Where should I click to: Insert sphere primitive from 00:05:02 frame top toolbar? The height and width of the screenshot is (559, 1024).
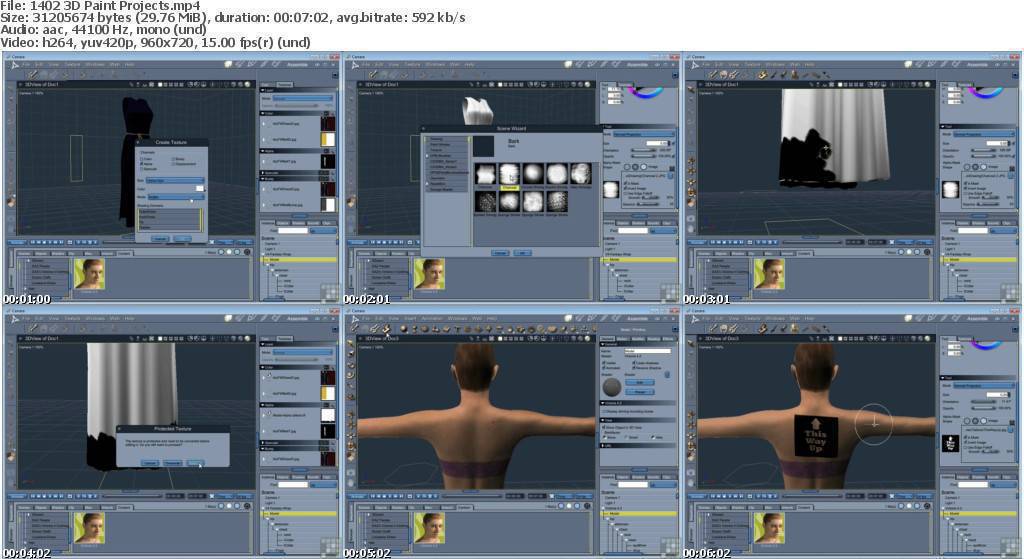pos(404,328)
